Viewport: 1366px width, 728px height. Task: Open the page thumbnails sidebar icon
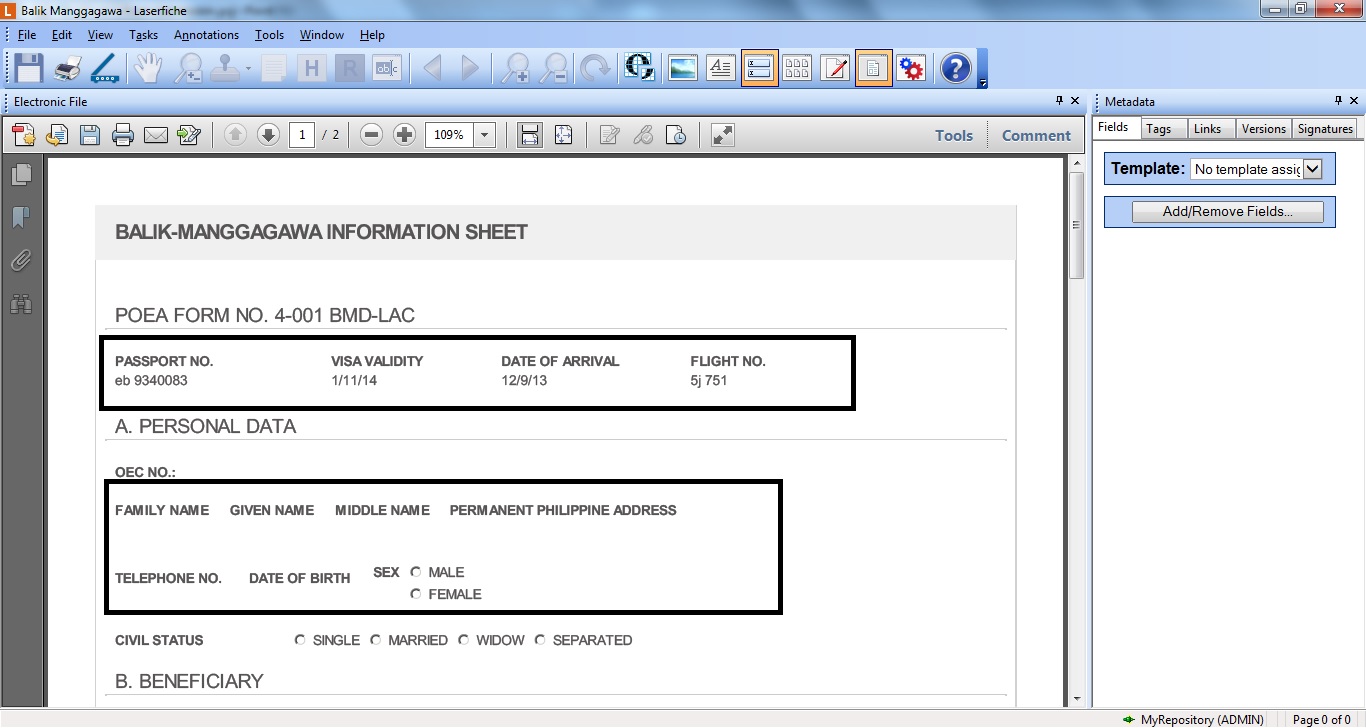point(21,175)
